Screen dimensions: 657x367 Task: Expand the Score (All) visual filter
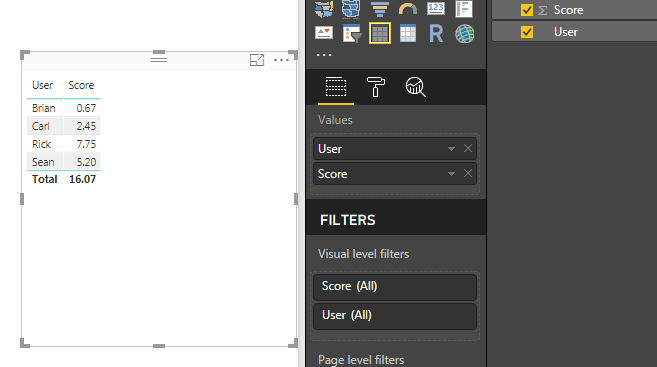[395, 287]
